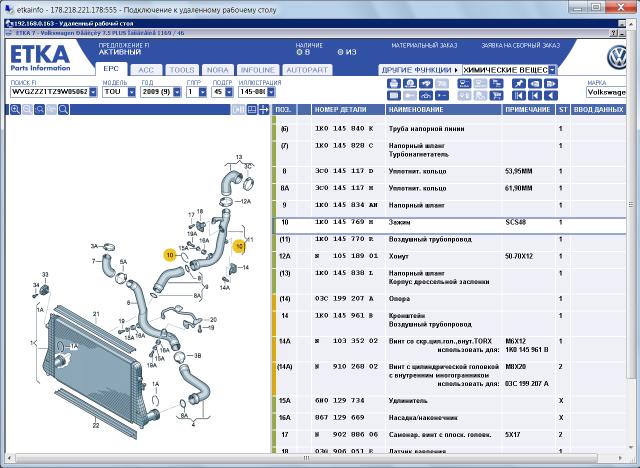Click the printer icon in the toolbar
Screen dimensions: 640x468
pyautogui.click(x=393, y=84)
